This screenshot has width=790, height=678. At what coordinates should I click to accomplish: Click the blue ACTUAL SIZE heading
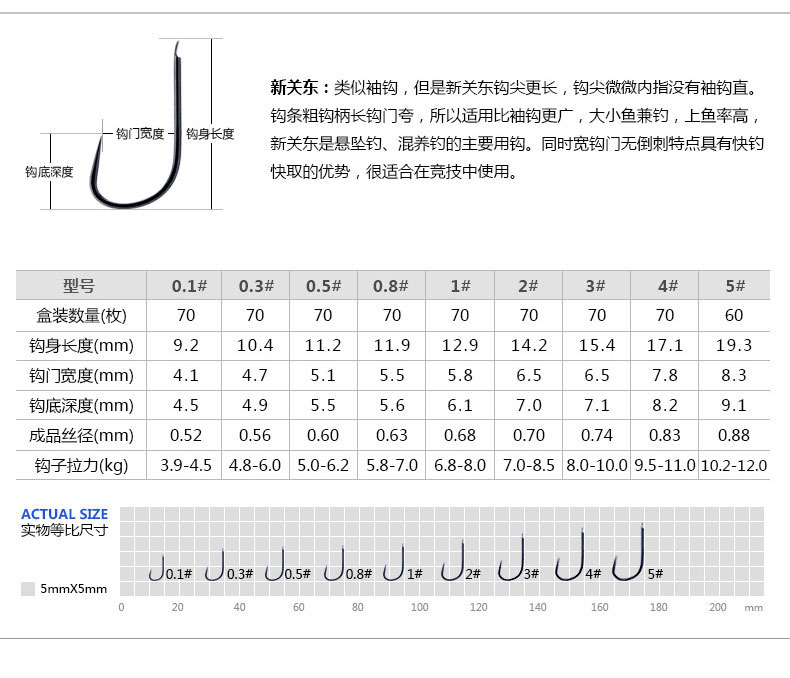(64, 514)
